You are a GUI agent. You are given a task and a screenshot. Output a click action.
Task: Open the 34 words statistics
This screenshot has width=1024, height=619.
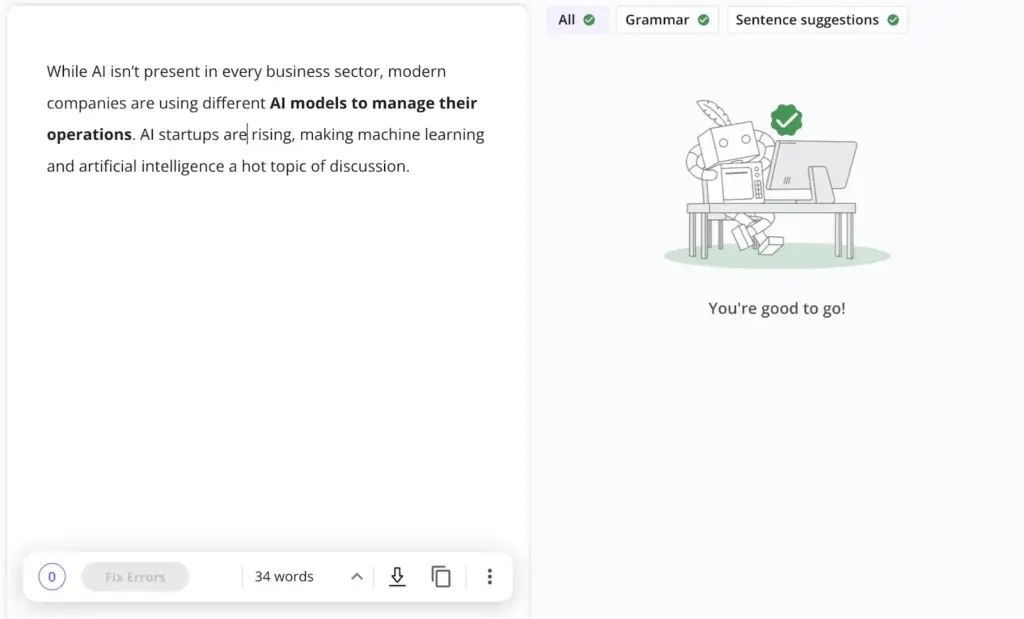tap(284, 577)
